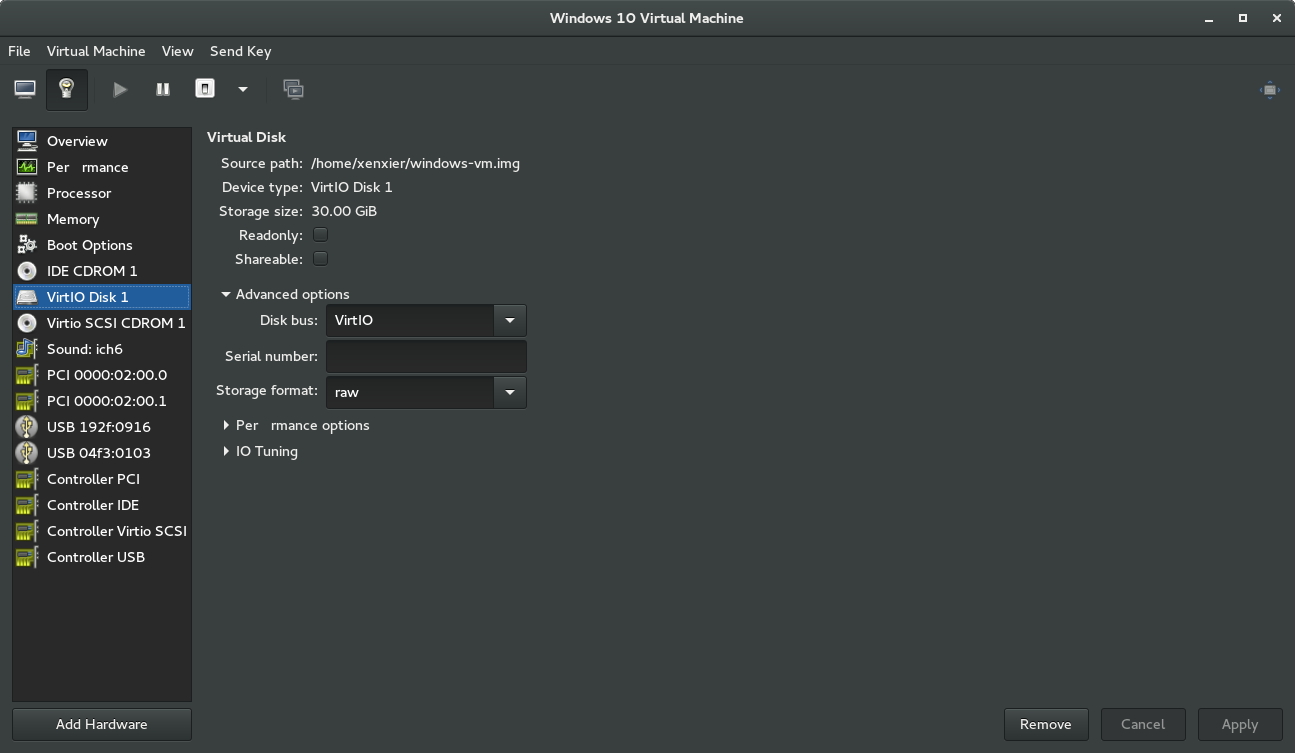Enable the Readonly checkbox
The image size is (1295, 753).
tap(320, 235)
